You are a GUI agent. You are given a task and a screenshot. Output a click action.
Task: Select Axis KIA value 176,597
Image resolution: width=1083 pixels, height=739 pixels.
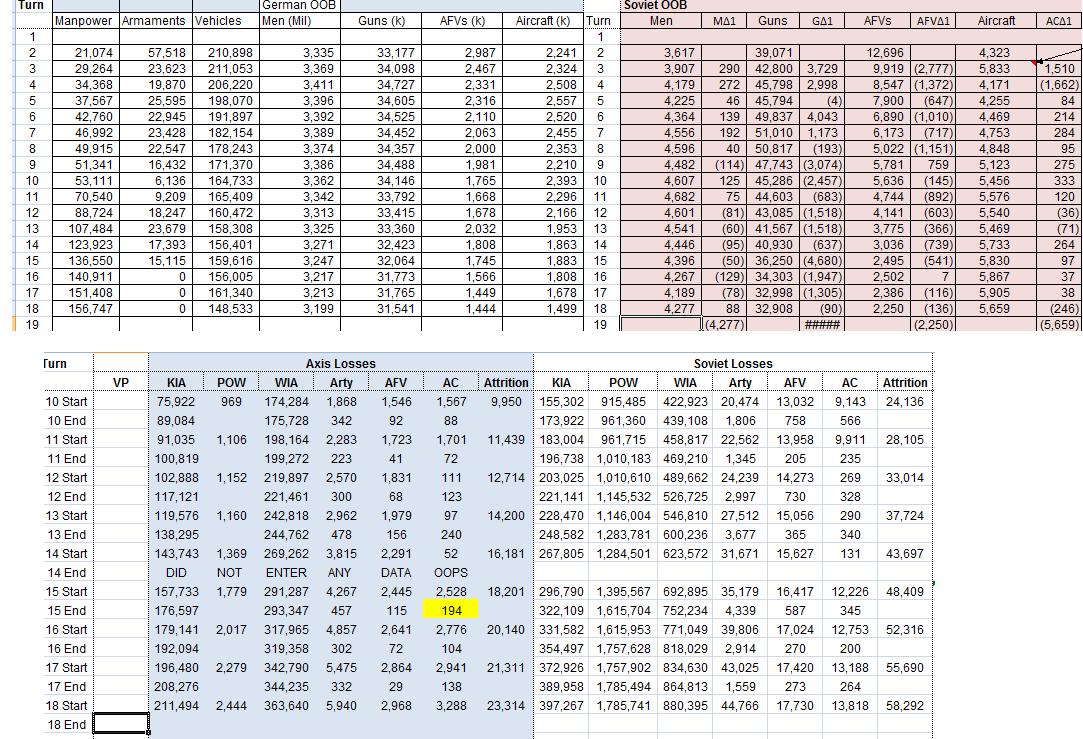[x=176, y=611]
